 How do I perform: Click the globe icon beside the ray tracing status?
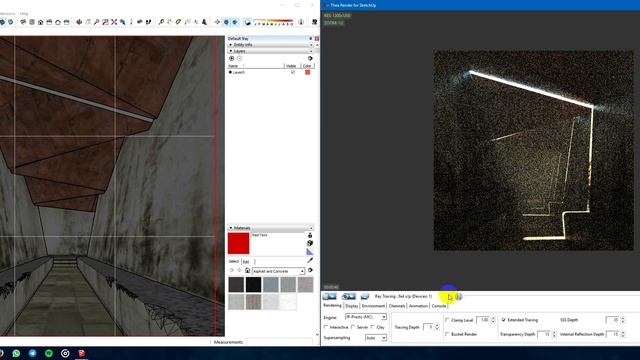[x=459, y=297]
